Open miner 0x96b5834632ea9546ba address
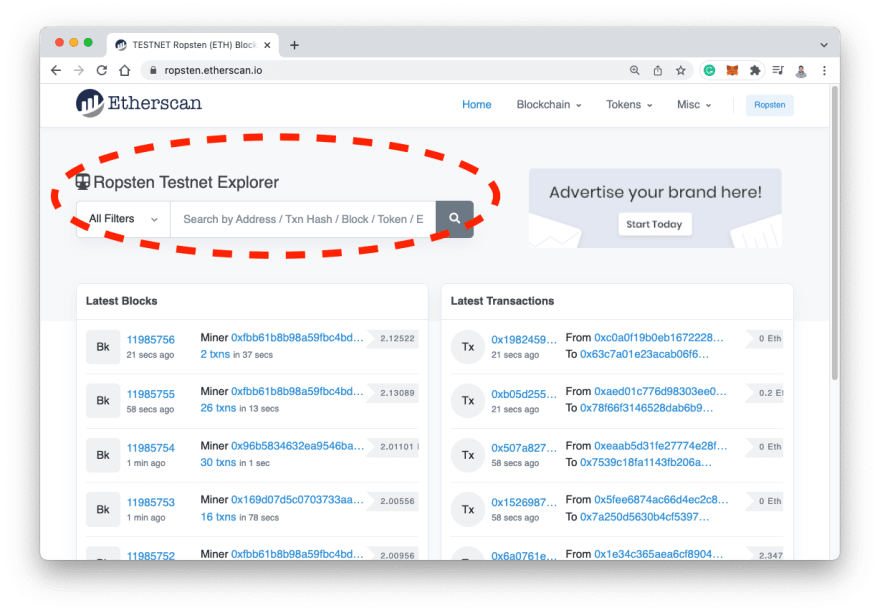880x613 pixels. 297,446
